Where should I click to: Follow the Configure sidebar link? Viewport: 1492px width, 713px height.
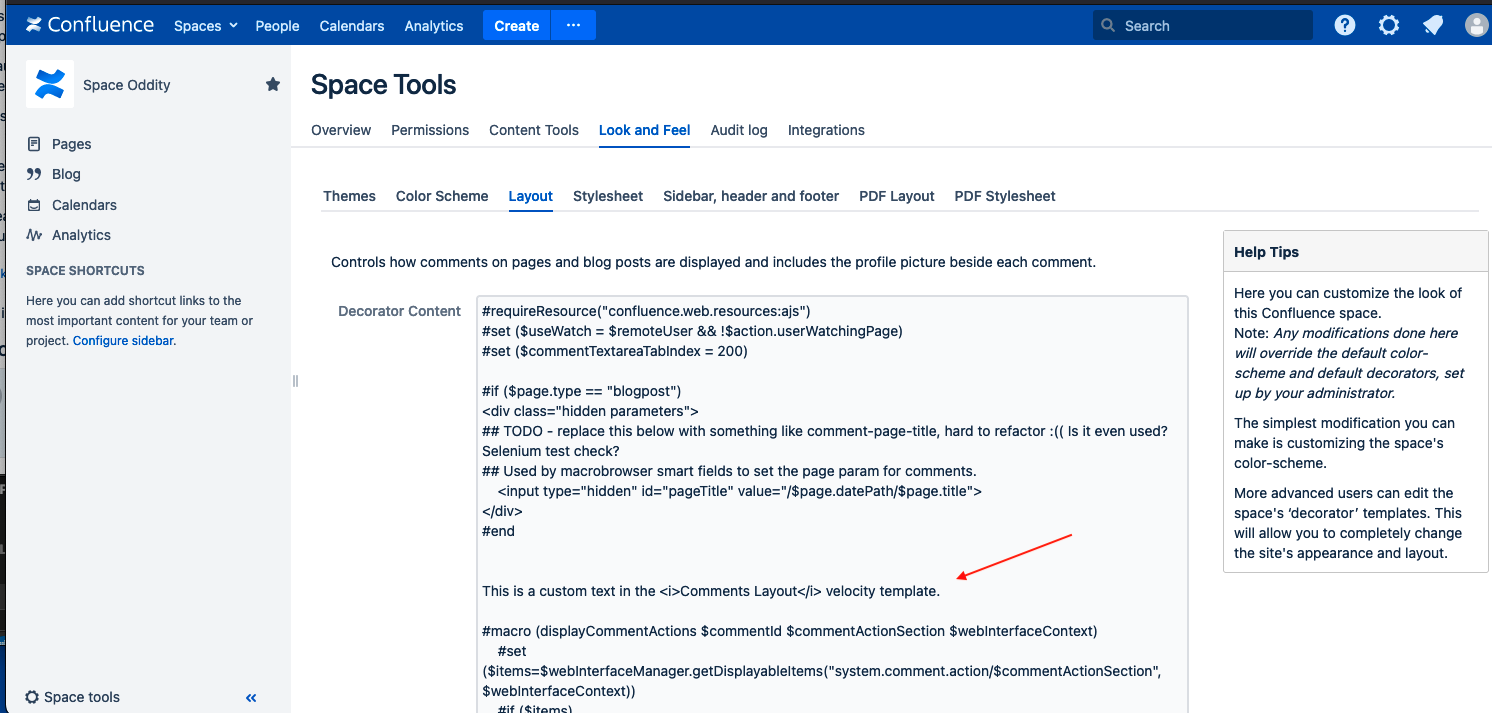tap(123, 341)
